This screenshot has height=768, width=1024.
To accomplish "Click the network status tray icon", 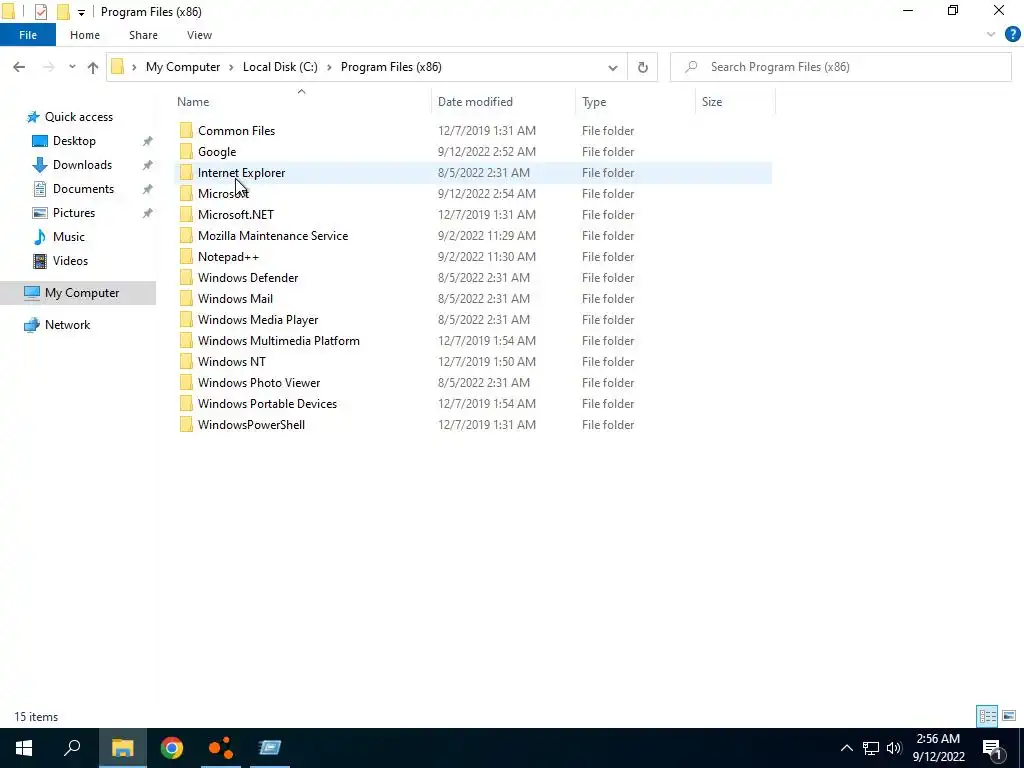I will 871,748.
